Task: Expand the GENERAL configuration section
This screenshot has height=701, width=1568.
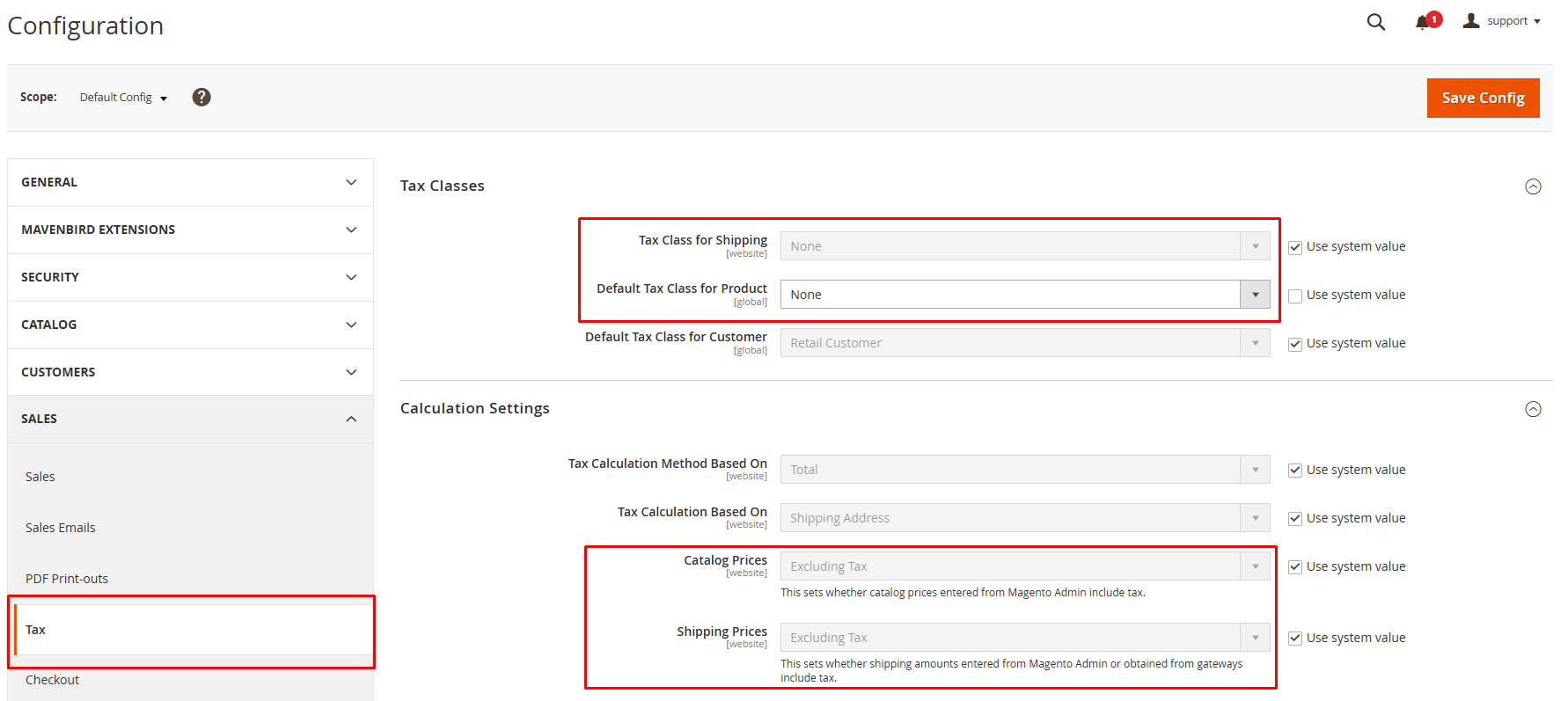Action: point(190,182)
